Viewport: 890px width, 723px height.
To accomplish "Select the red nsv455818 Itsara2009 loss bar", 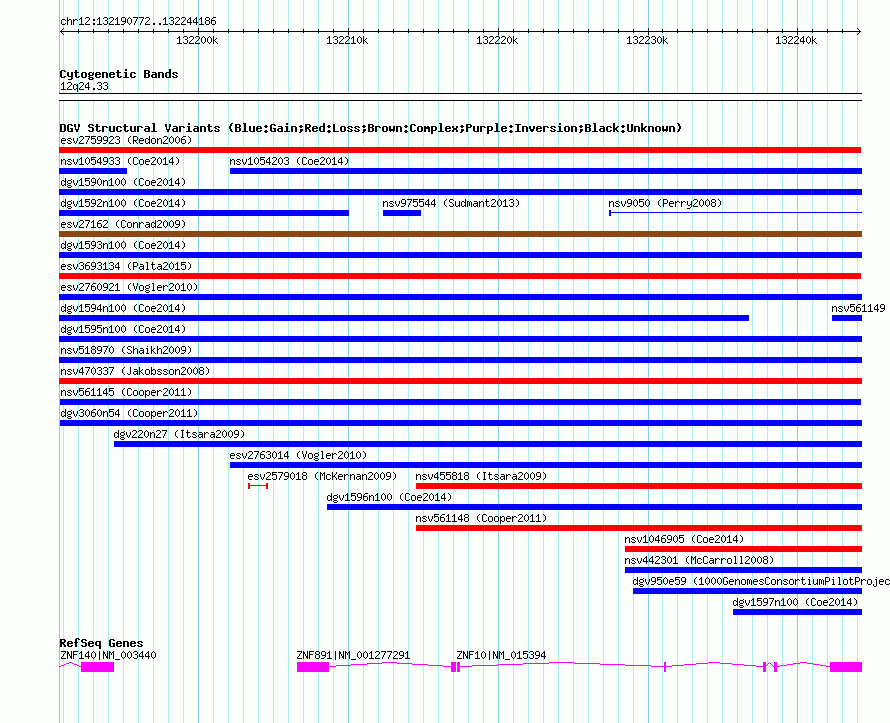I will point(638,486).
